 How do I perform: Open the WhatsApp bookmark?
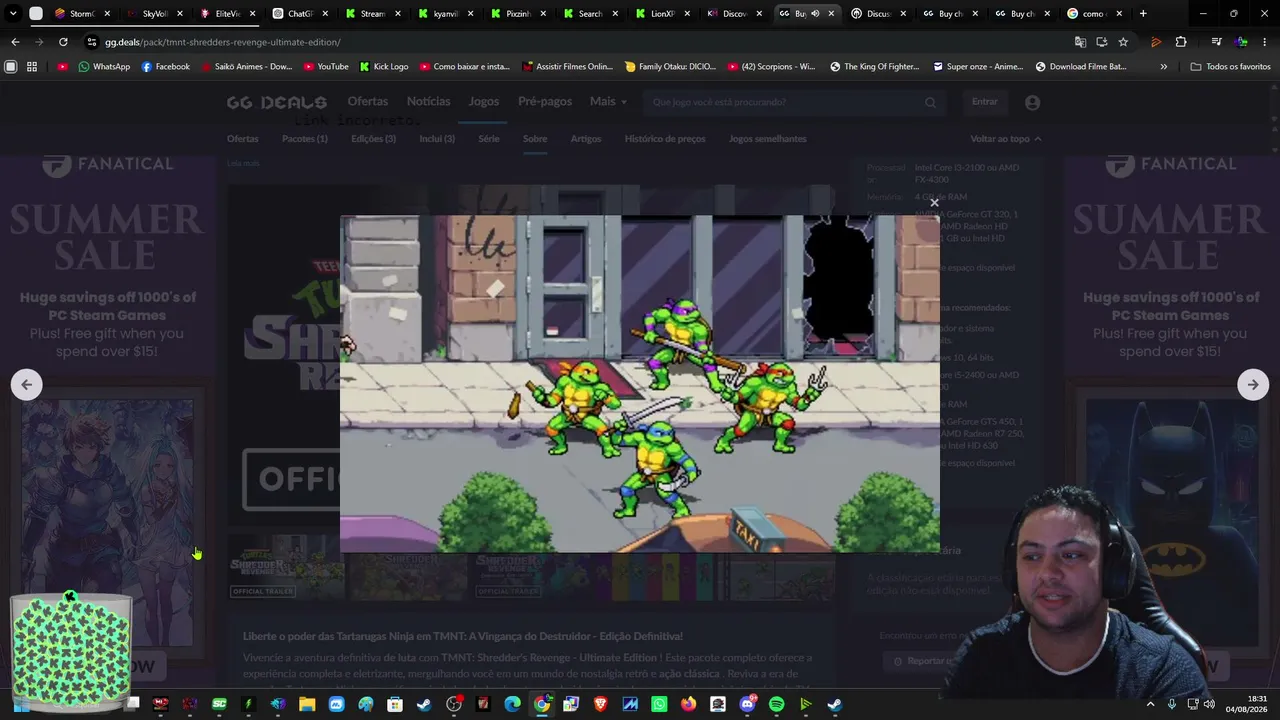[x=104, y=66]
